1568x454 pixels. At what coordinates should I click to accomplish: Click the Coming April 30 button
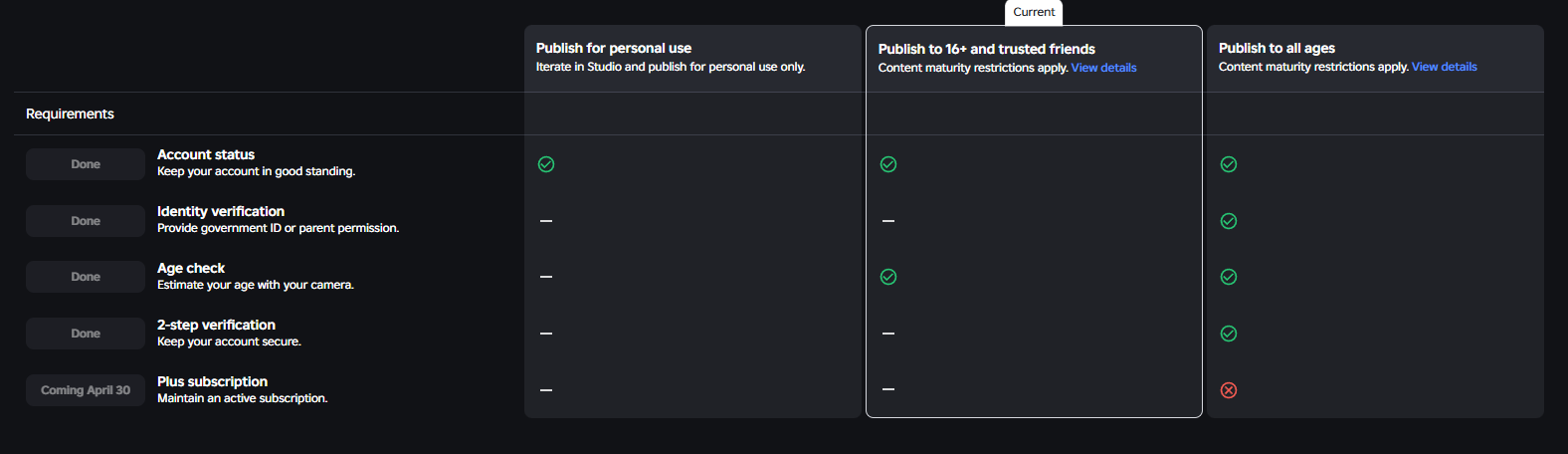[86, 390]
